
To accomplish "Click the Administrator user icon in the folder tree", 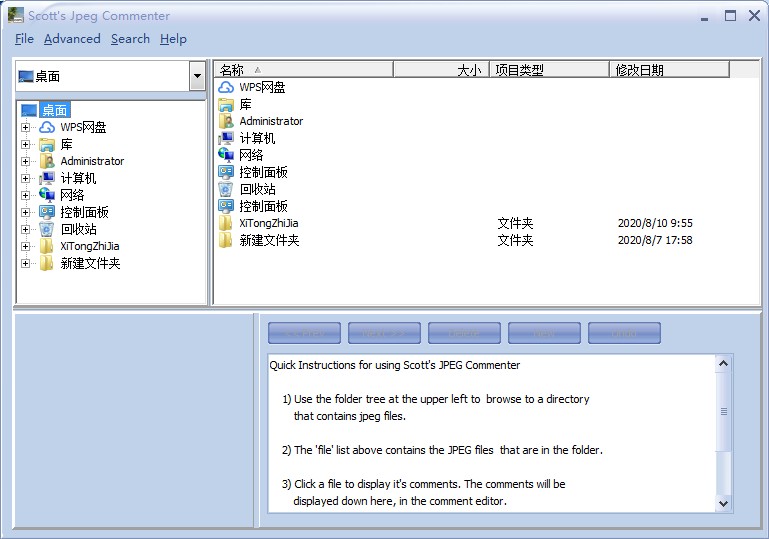I will click(x=47, y=161).
